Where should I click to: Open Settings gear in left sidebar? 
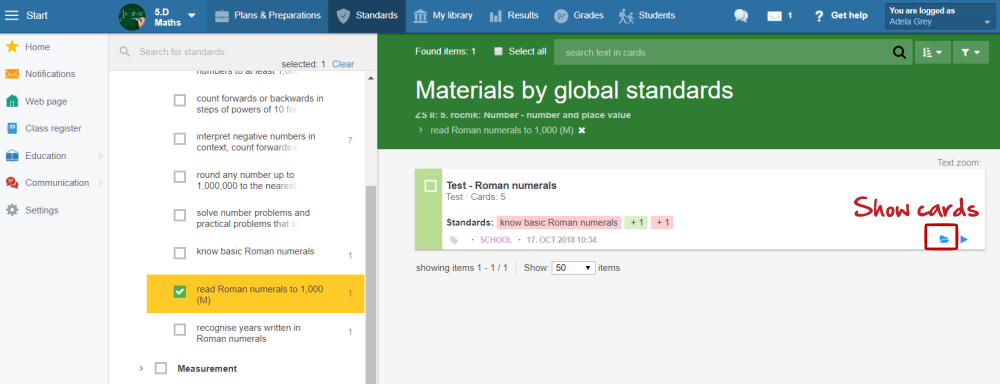click(12, 210)
